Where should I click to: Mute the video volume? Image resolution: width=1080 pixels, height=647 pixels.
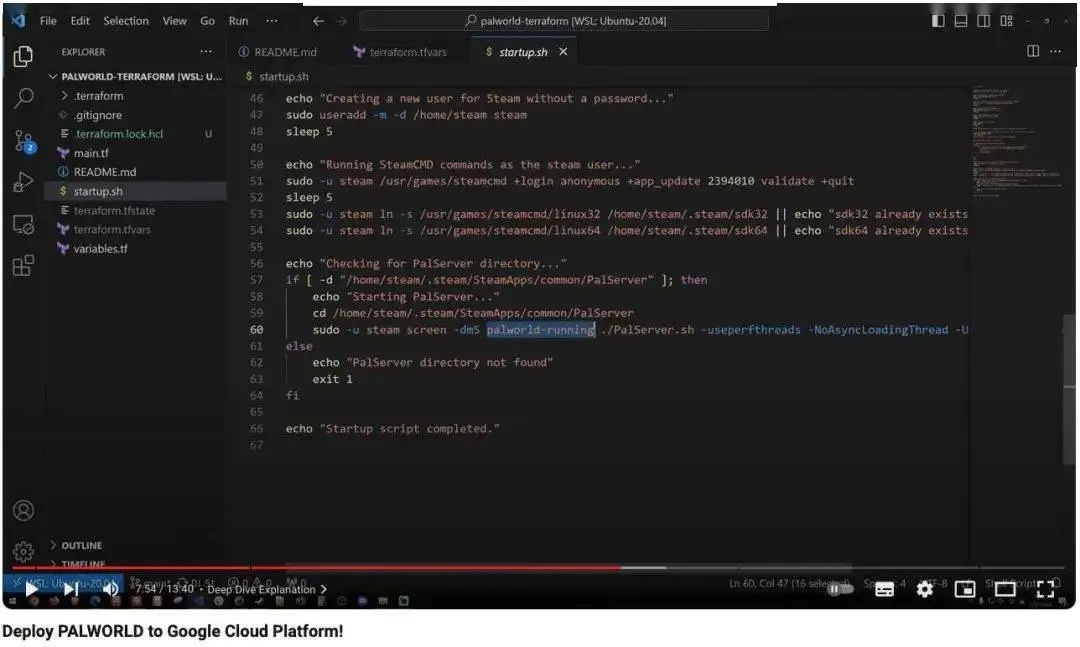click(x=110, y=589)
